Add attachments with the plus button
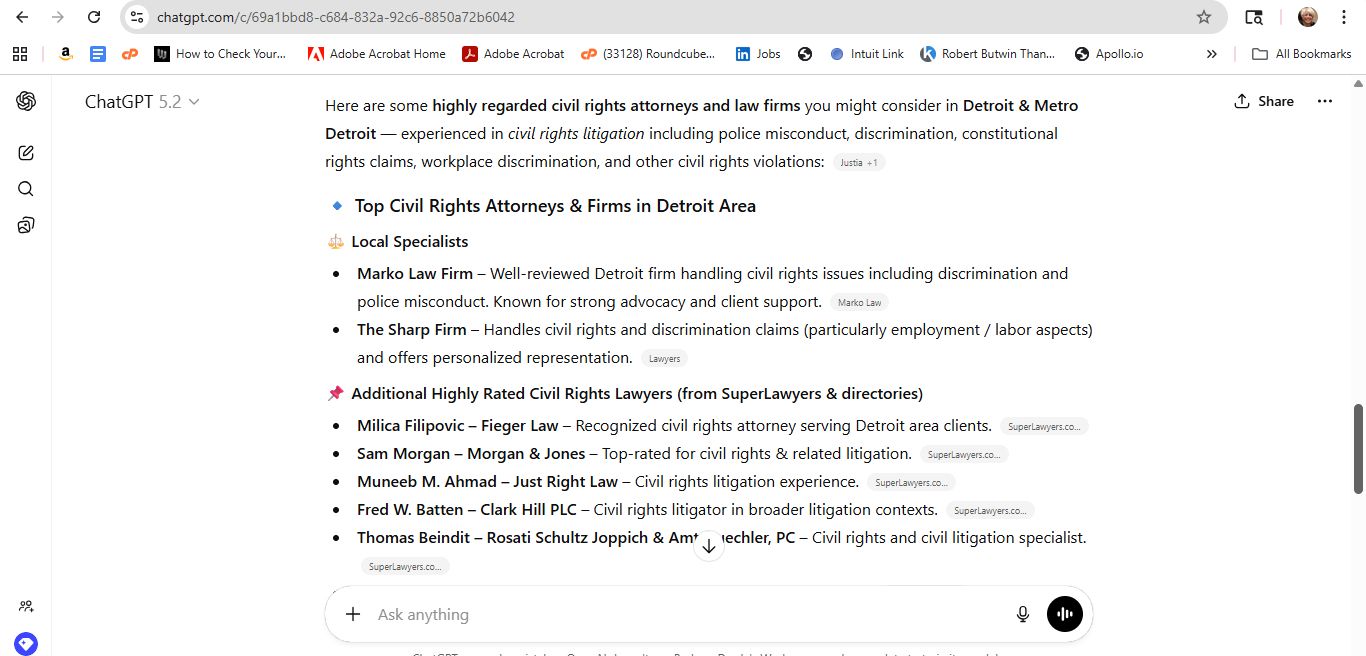1366x656 pixels. pos(352,614)
